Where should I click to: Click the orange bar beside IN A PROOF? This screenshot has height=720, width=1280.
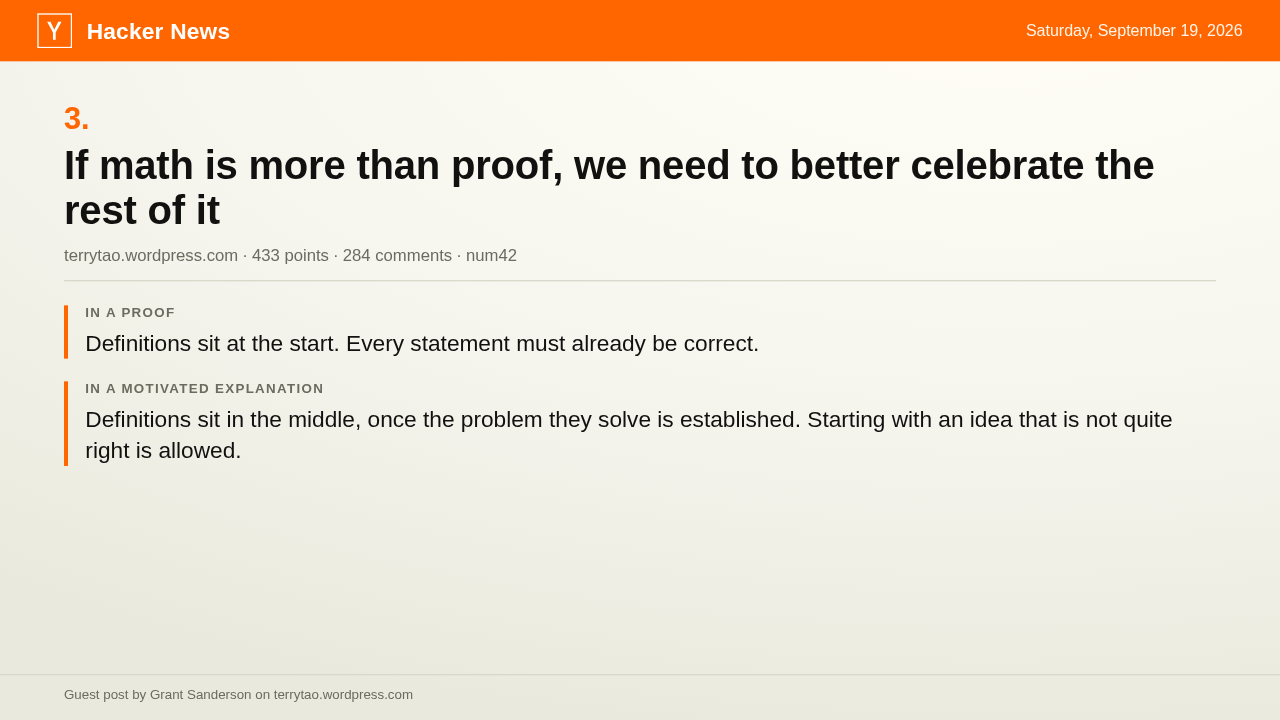[66, 332]
